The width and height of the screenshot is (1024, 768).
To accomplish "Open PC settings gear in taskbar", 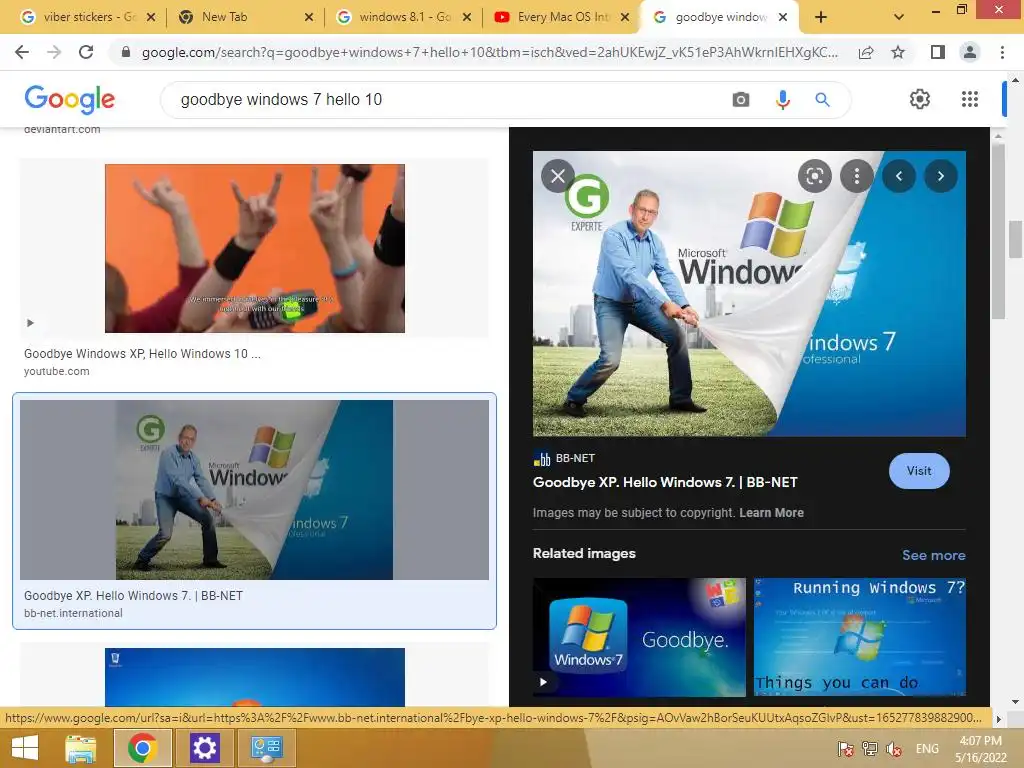I will (204, 748).
